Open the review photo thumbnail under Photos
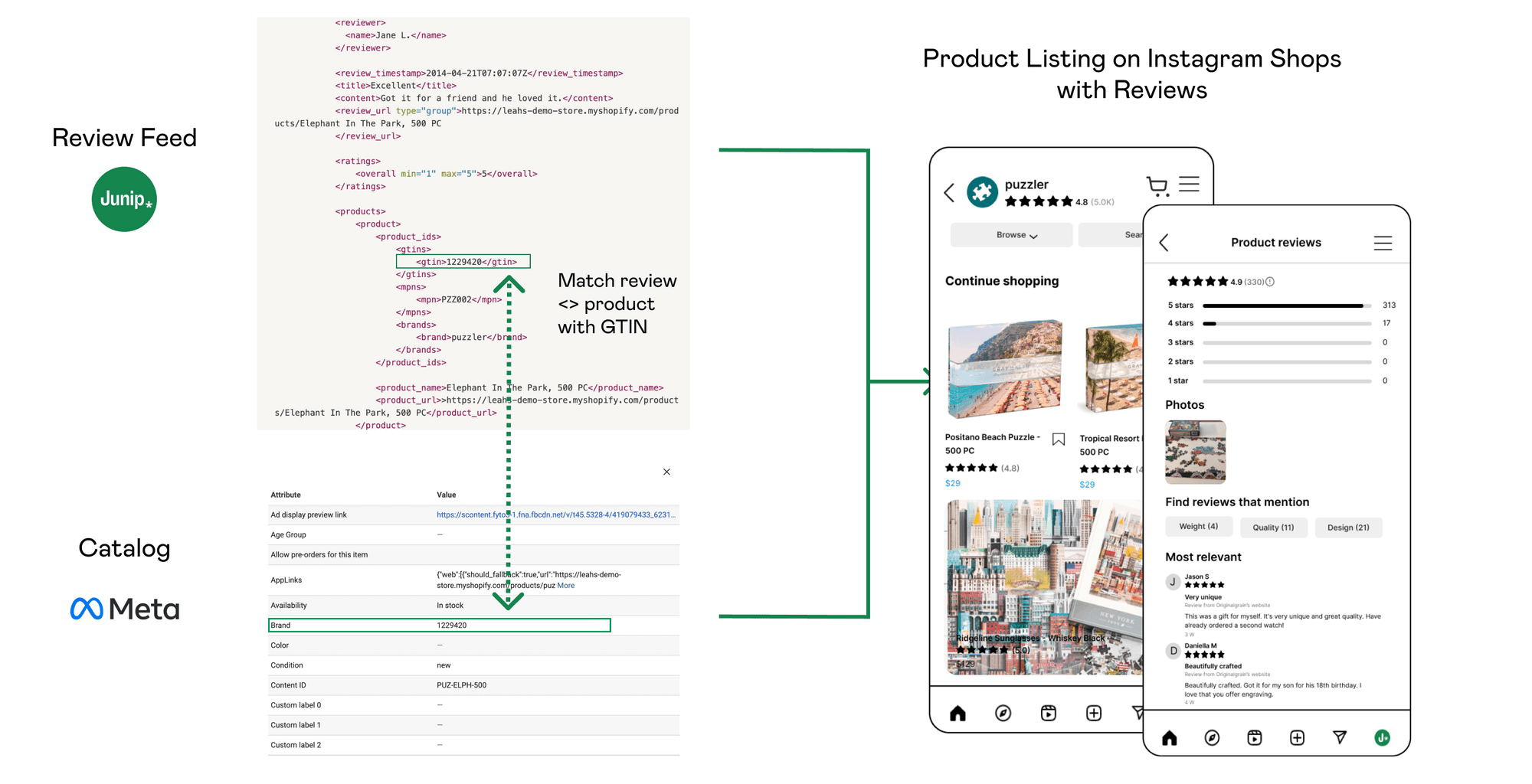This screenshot has width=1532, height=784. [x=1195, y=452]
